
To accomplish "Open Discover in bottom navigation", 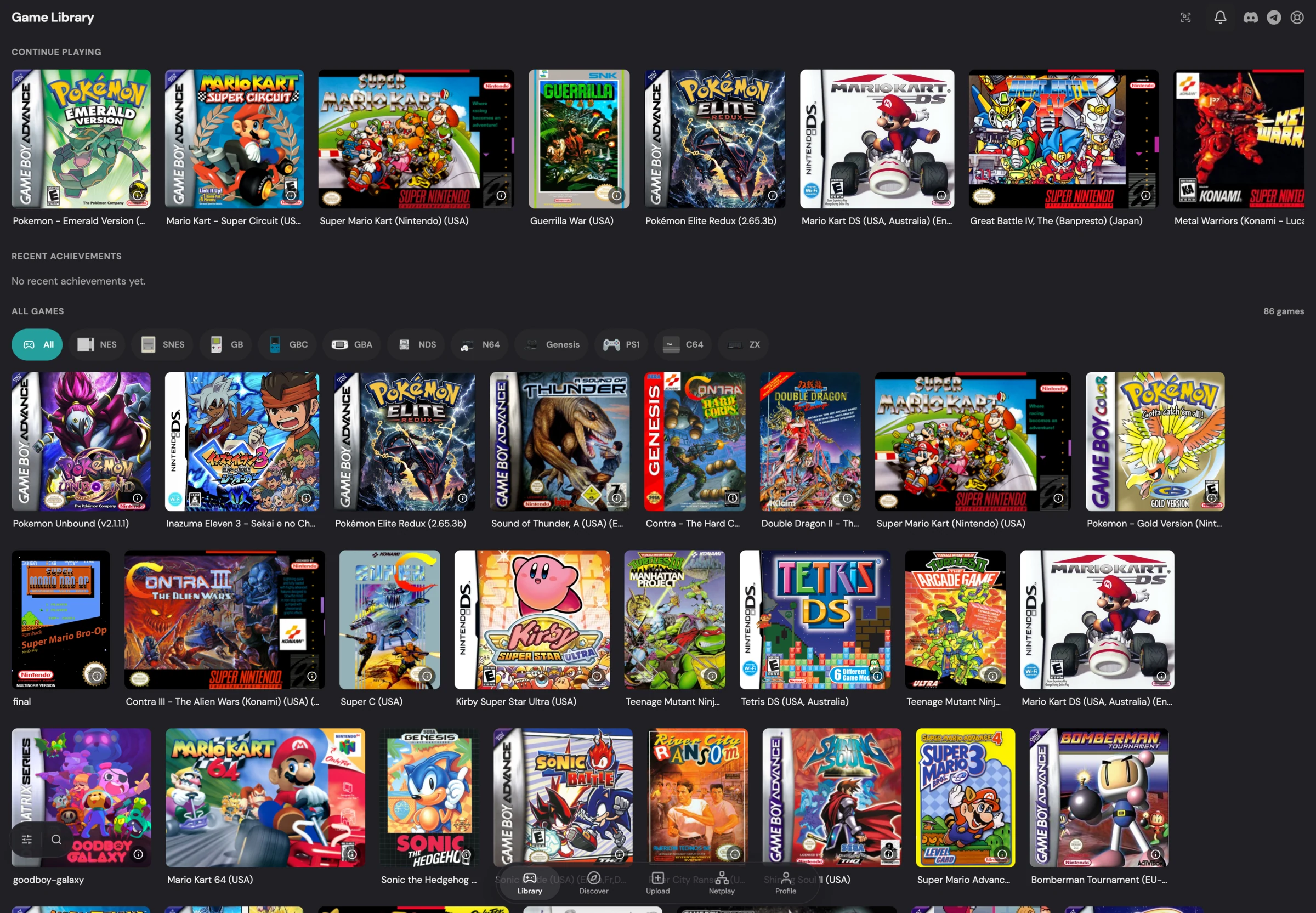I will [x=594, y=883].
